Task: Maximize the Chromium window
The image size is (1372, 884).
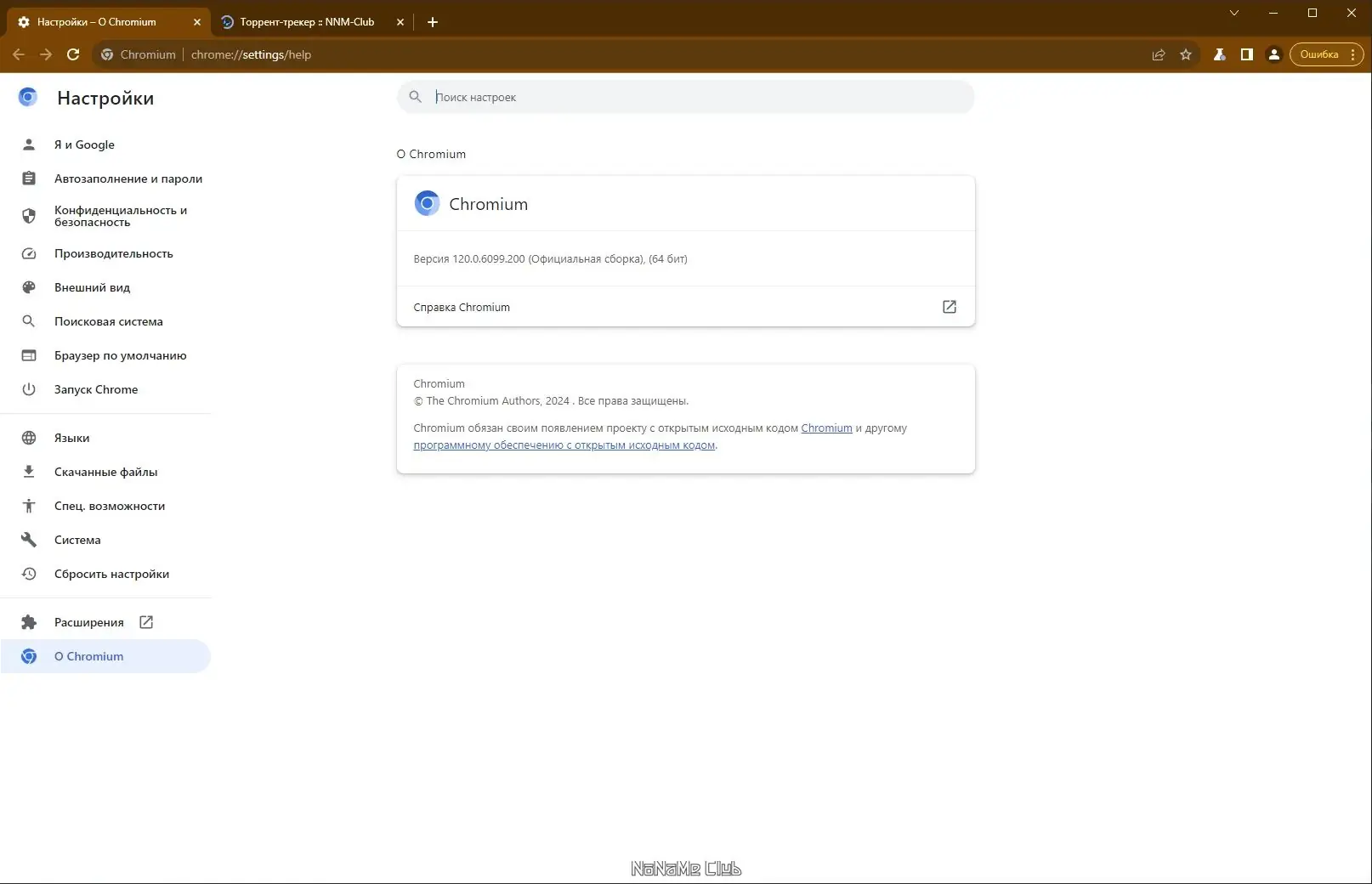Action: pos(1312,13)
